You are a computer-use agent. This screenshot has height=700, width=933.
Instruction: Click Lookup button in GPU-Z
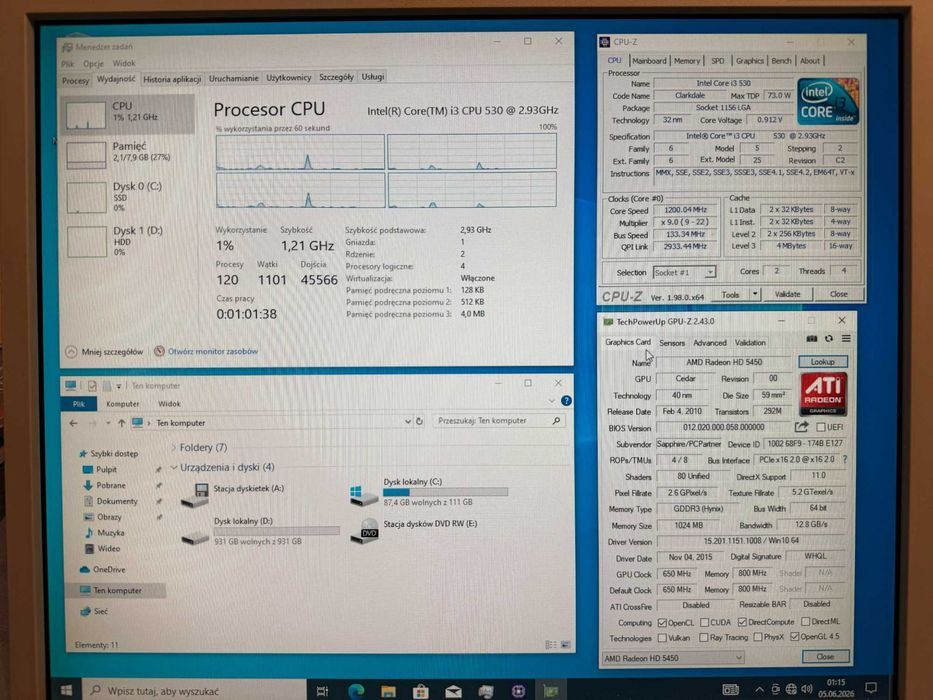pos(822,361)
